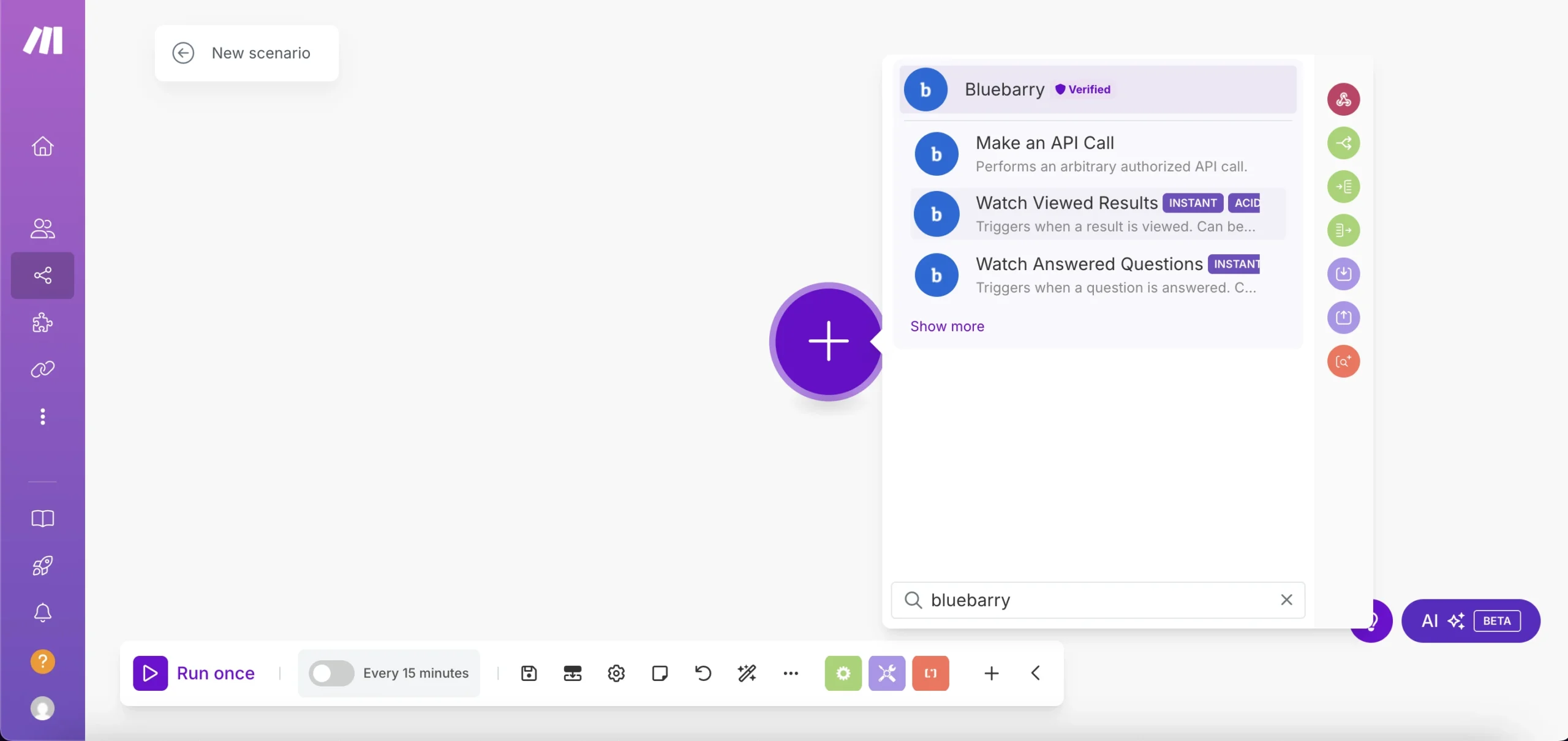Viewport: 1568px width, 741px height.
Task: Open scenario settings gear
Action: [616, 674]
